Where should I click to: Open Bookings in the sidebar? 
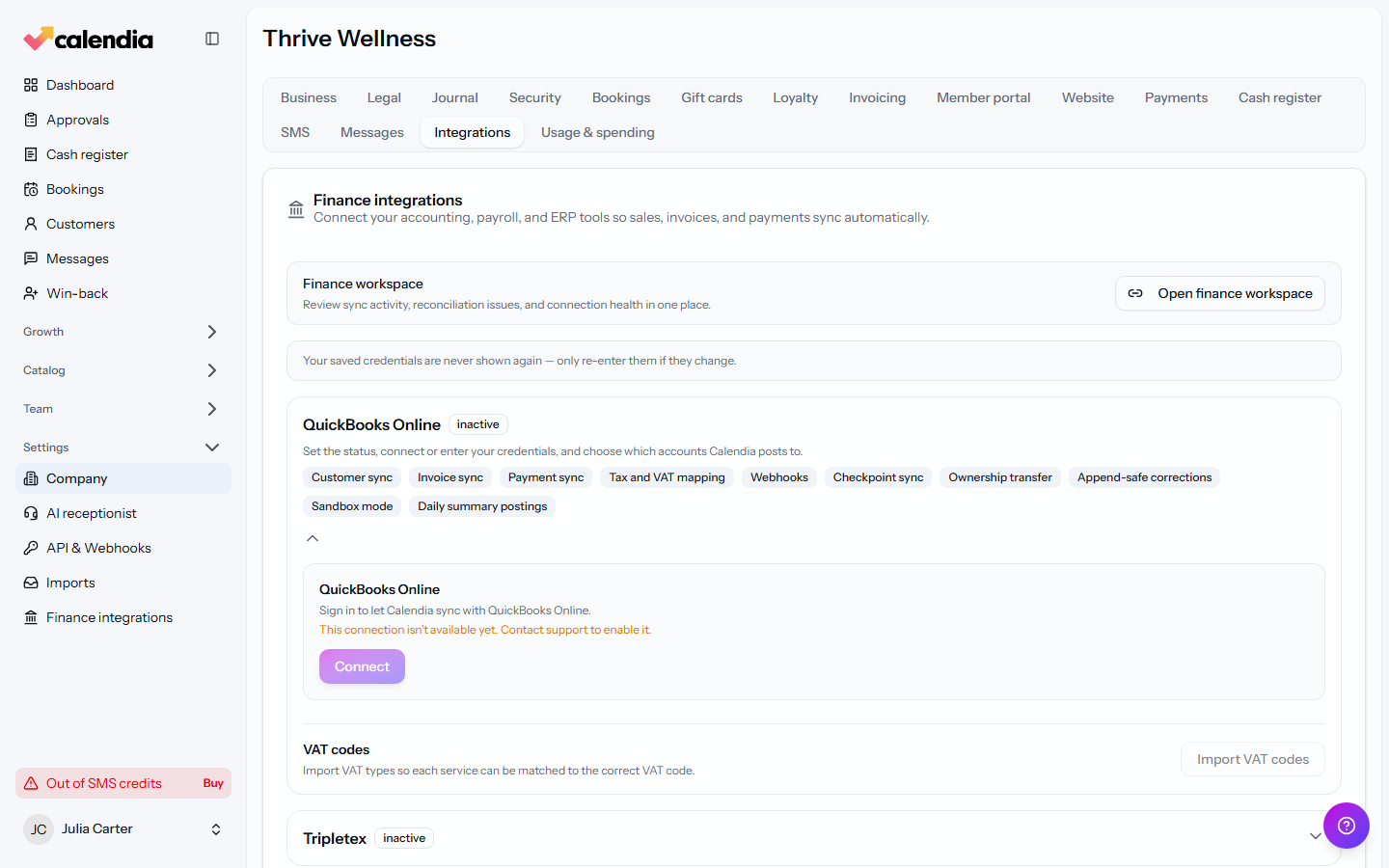123,189
